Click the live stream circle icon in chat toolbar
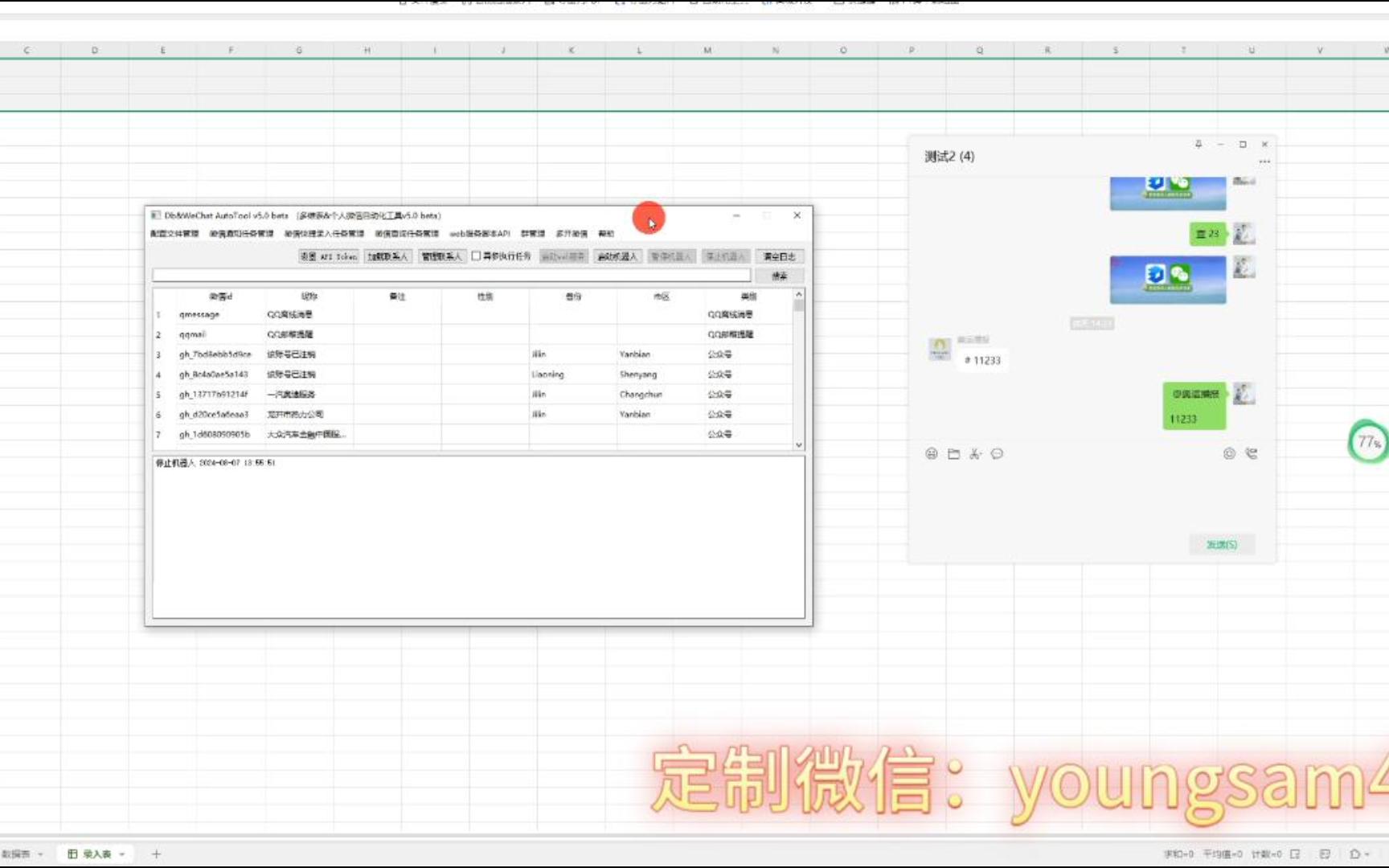Viewport: 1389px width, 868px height. (1229, 454)
